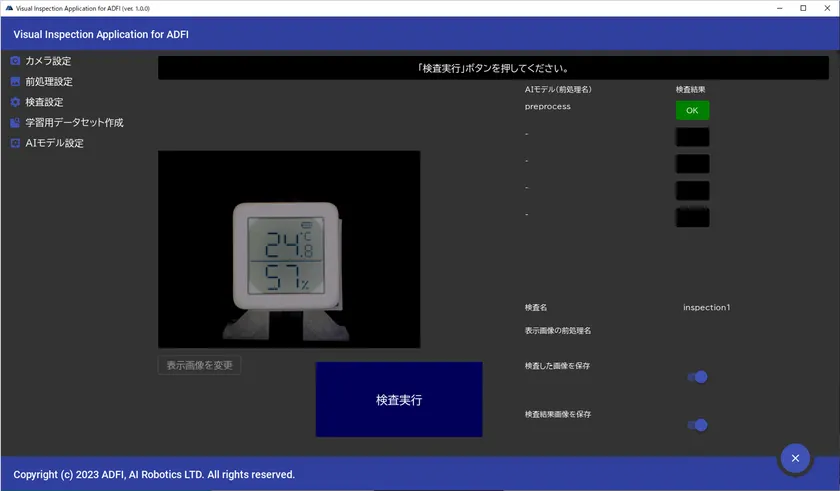Image resolution: width=840 pixels, height=491 pixels.
Task: Minimize the application window
Action: tap(779, 8)
